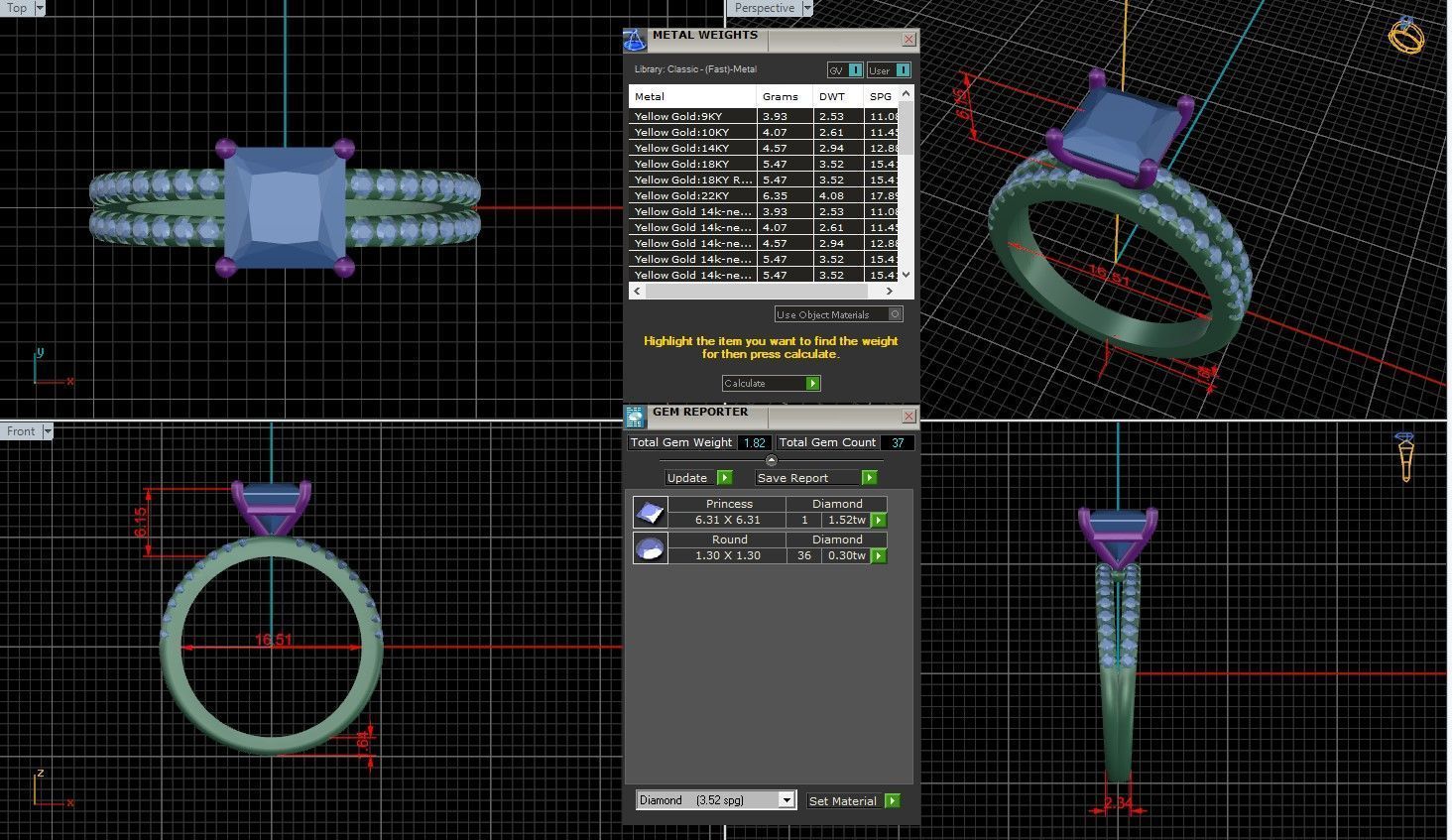Screen dimensions: 1452x840
Task: Toggle the User library switch
Action: pos(889,70)
